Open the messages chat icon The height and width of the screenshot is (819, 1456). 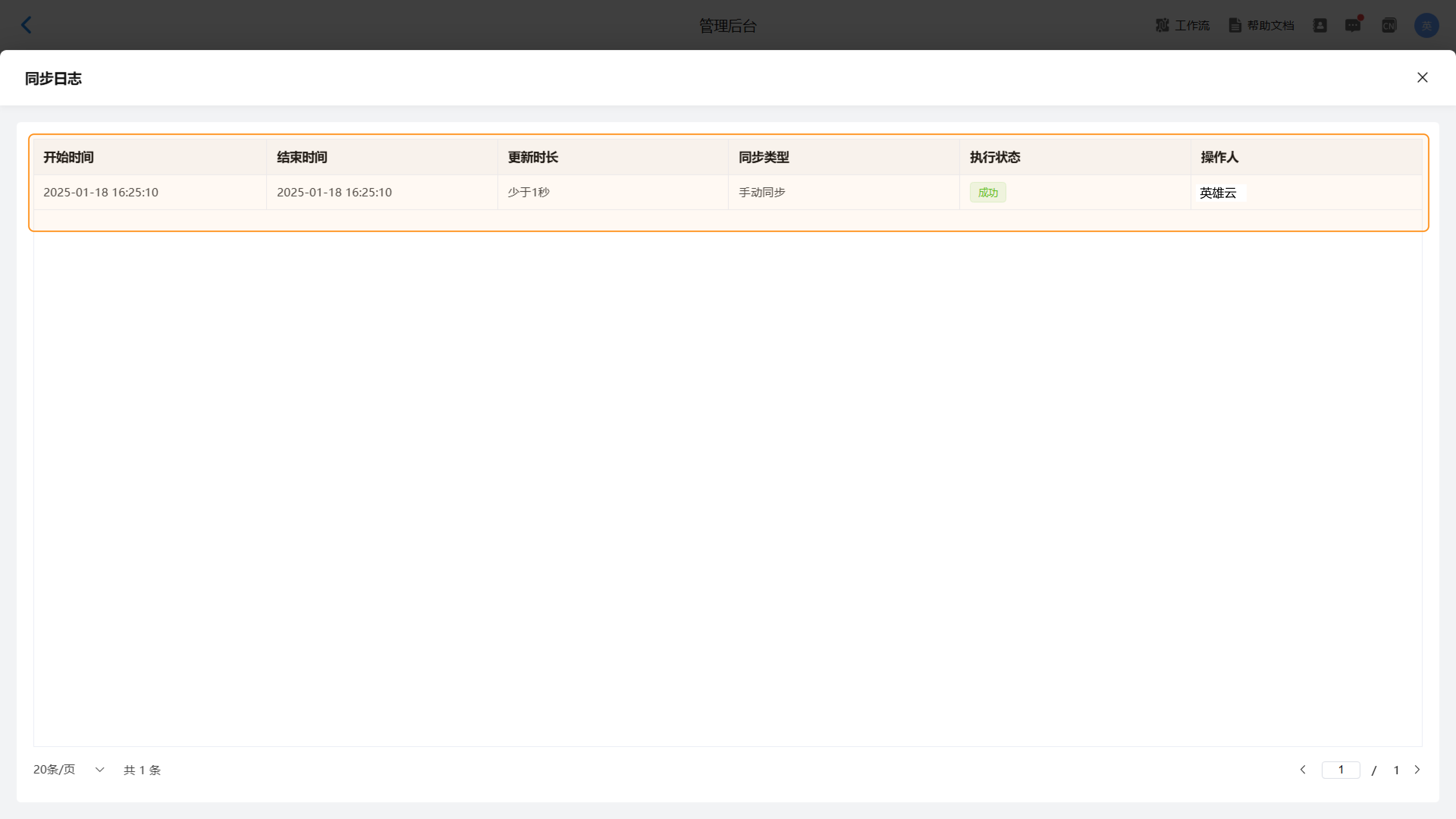tap(1352, 25)
